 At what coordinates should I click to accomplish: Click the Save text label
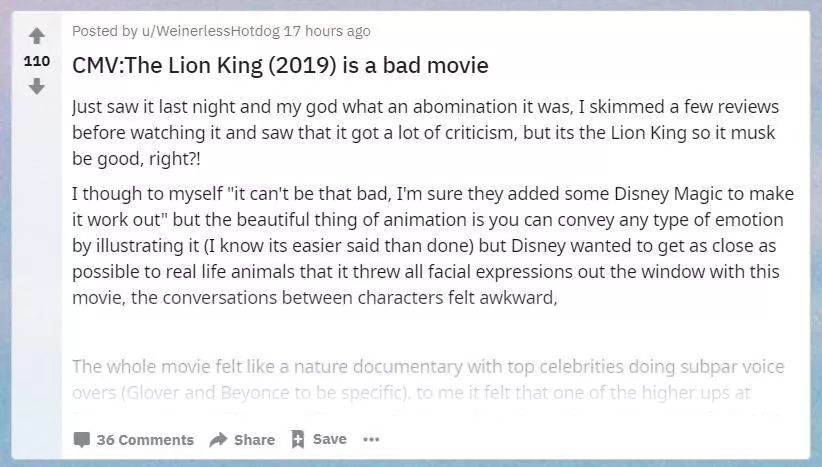330,439
